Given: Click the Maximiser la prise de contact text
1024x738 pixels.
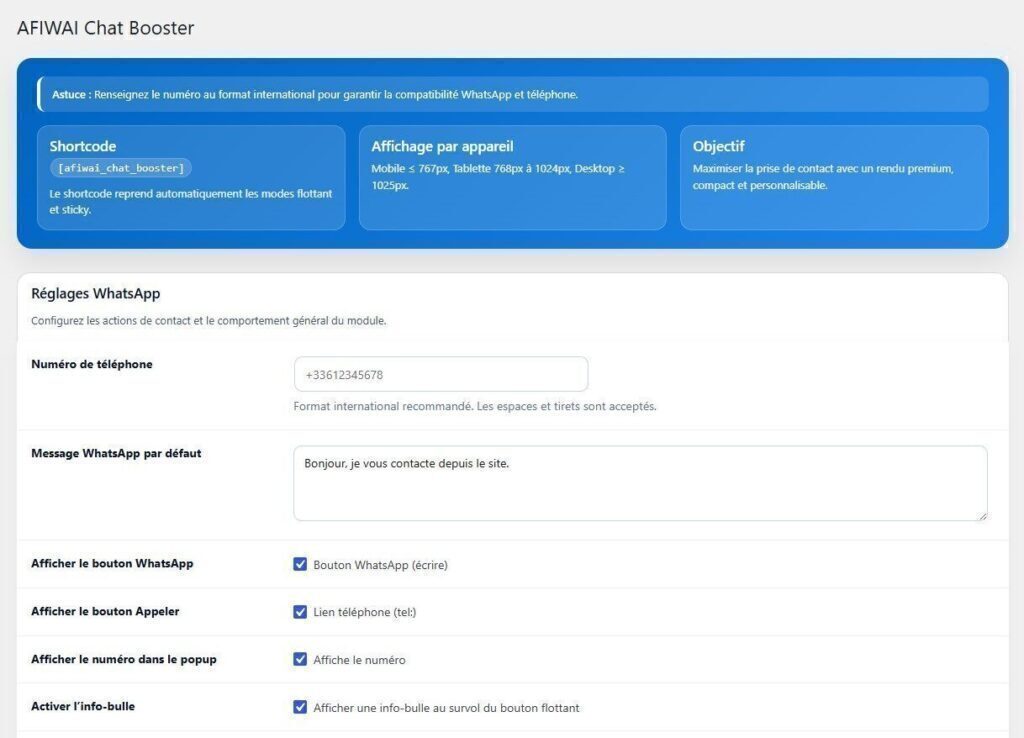Looking at the screenshot, I should (823, 177).
